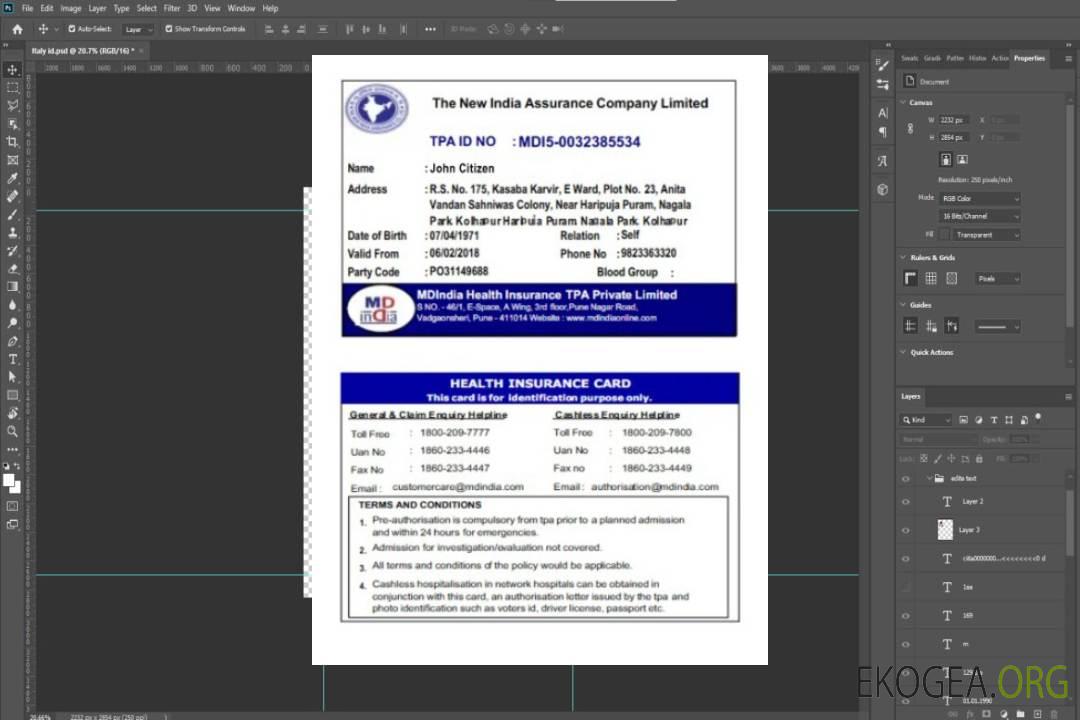Collapse the Canvas section
The height and width of the screenshot is (720, 1080).
tap(903, 102)
